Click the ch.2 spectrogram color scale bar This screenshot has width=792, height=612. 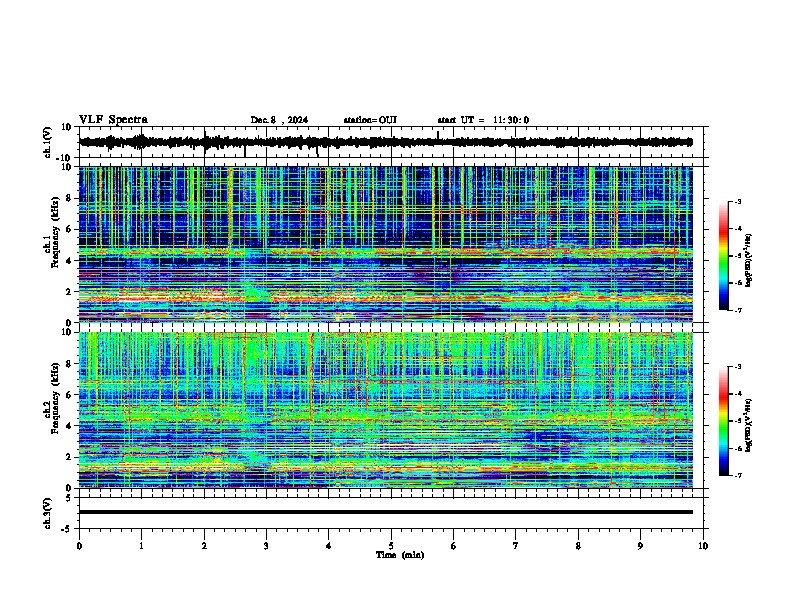(723, 421)
